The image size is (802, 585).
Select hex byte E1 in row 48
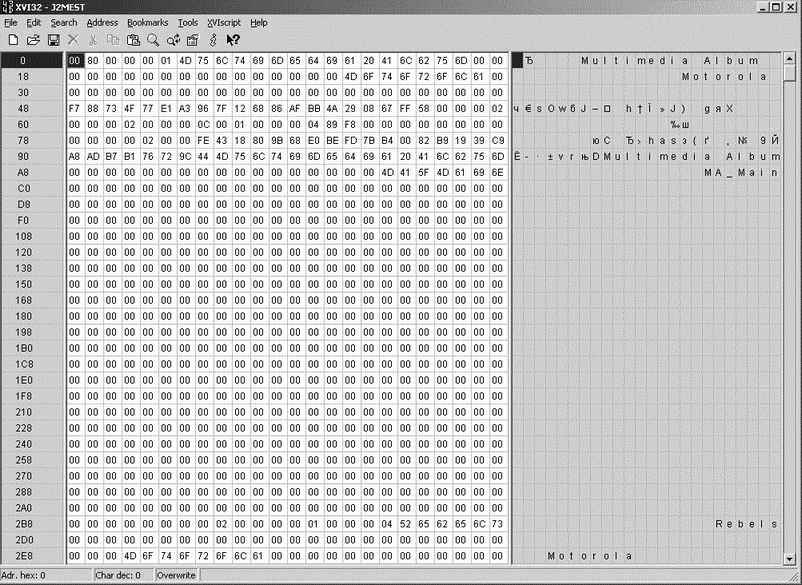(166, 108)
